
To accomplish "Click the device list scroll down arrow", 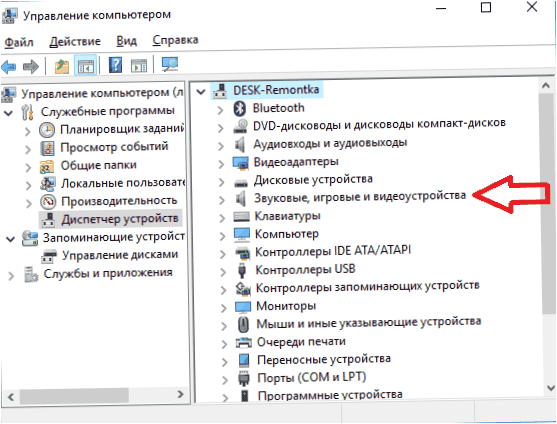I will click(x=551, y=387).
